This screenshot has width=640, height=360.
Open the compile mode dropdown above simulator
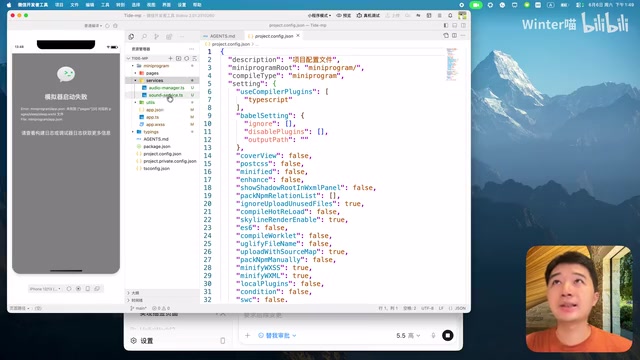pos(93,26)
